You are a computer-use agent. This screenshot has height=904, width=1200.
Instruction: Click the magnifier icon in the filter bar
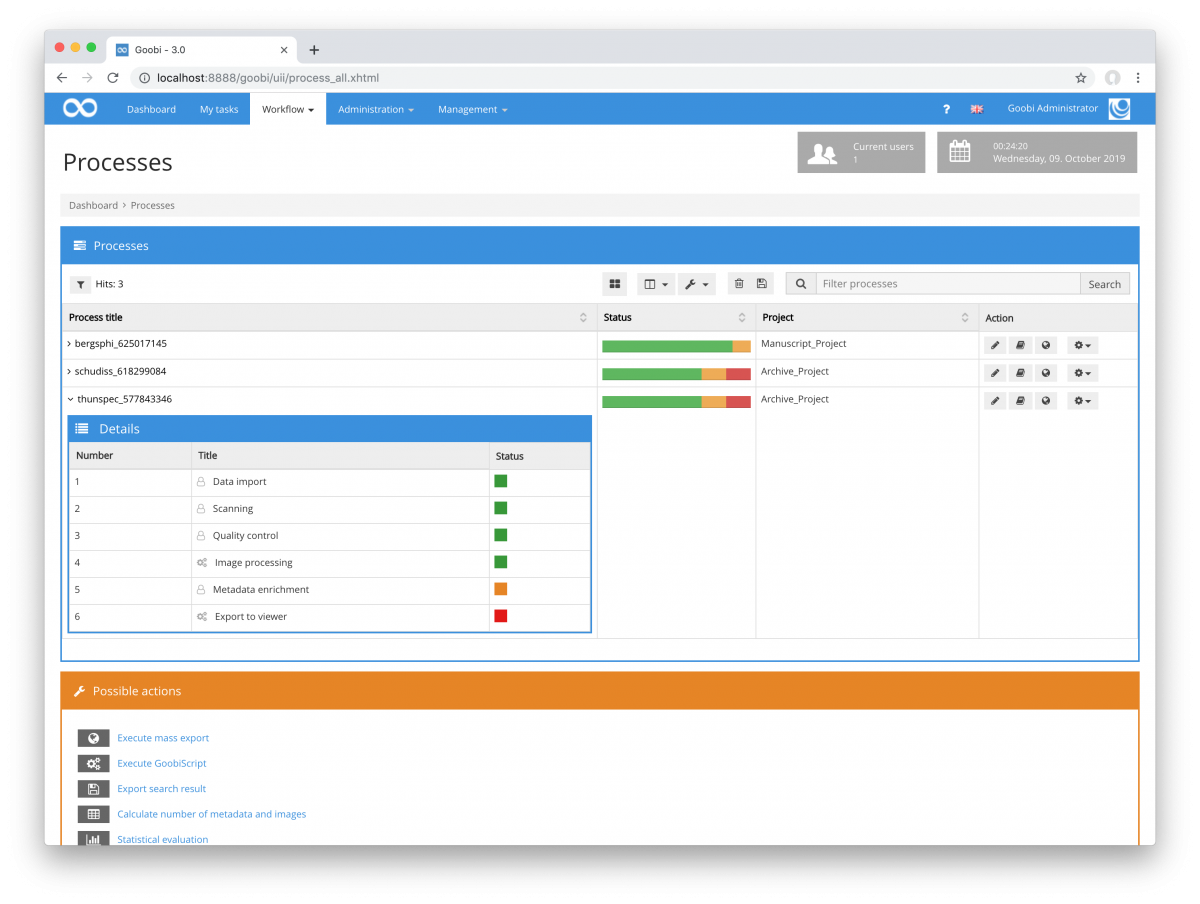[800, 283]
